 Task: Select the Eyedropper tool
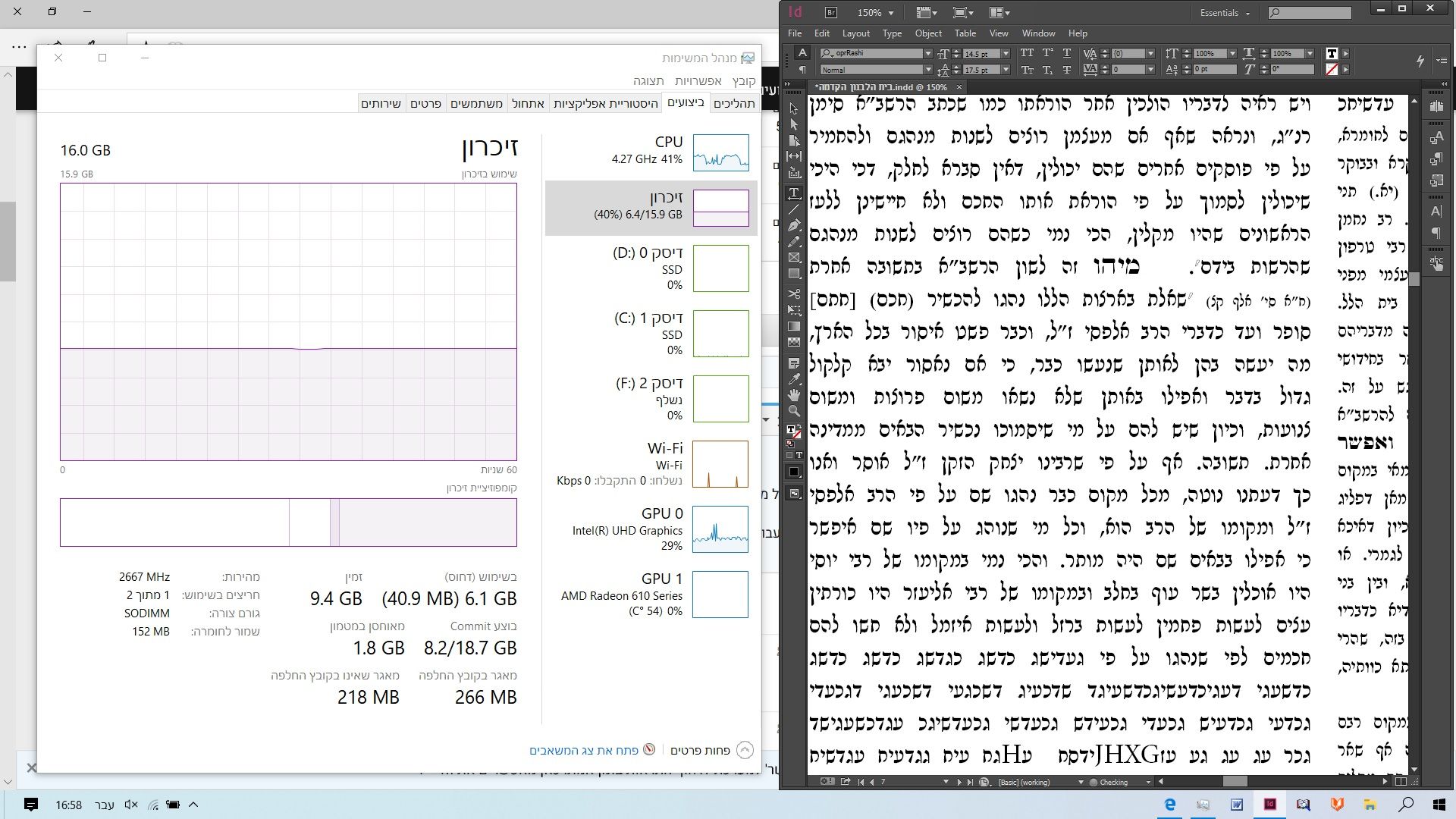tap(794, 379)
